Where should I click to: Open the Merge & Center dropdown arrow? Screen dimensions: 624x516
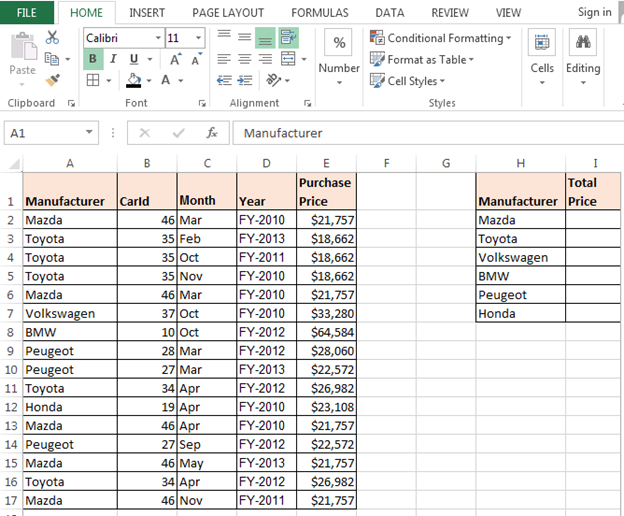click(x=304, y=59)
